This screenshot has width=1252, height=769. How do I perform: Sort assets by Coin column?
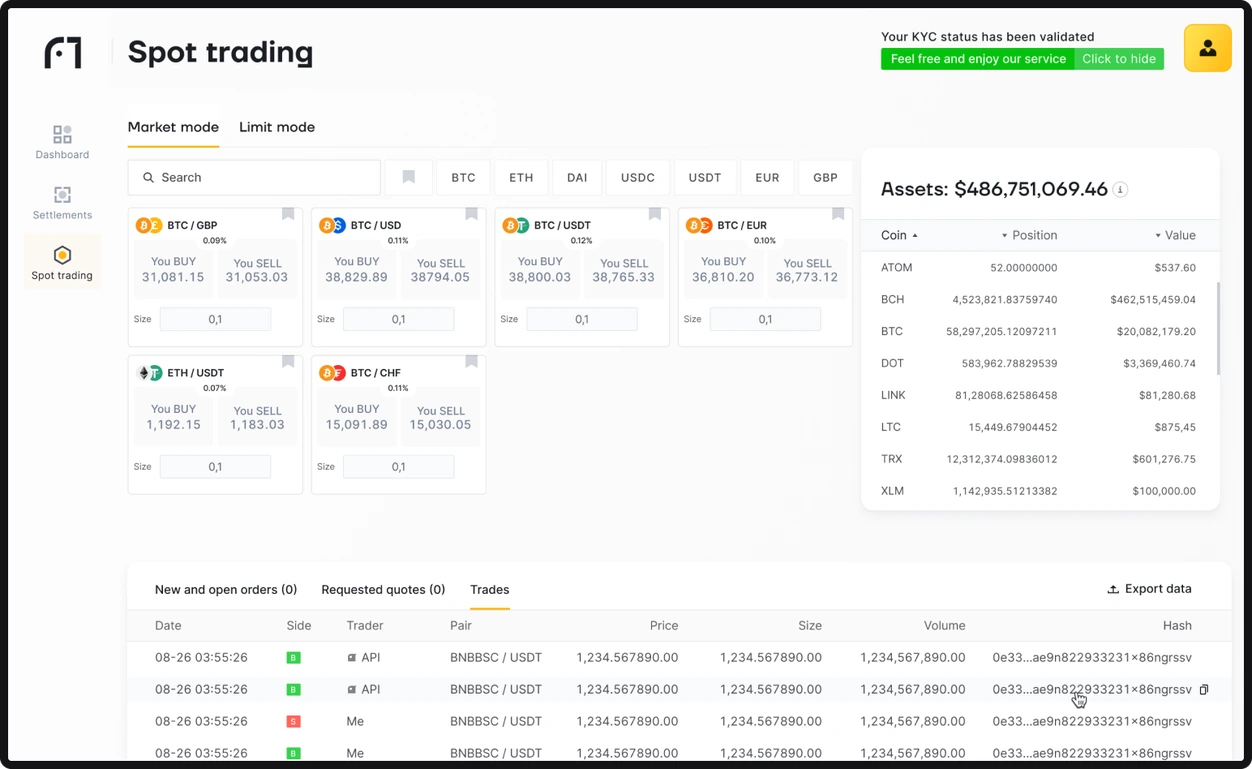coord(899,235)
